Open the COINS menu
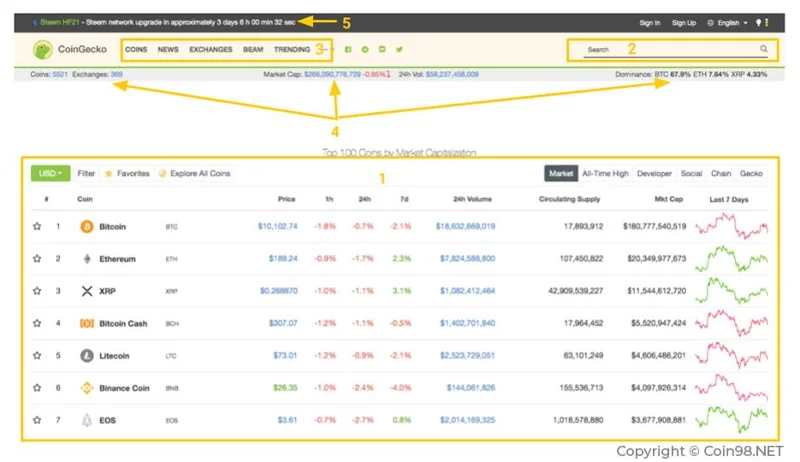This screenshot has height=462, width=800. pyautogui.click(x=136, y=49)
